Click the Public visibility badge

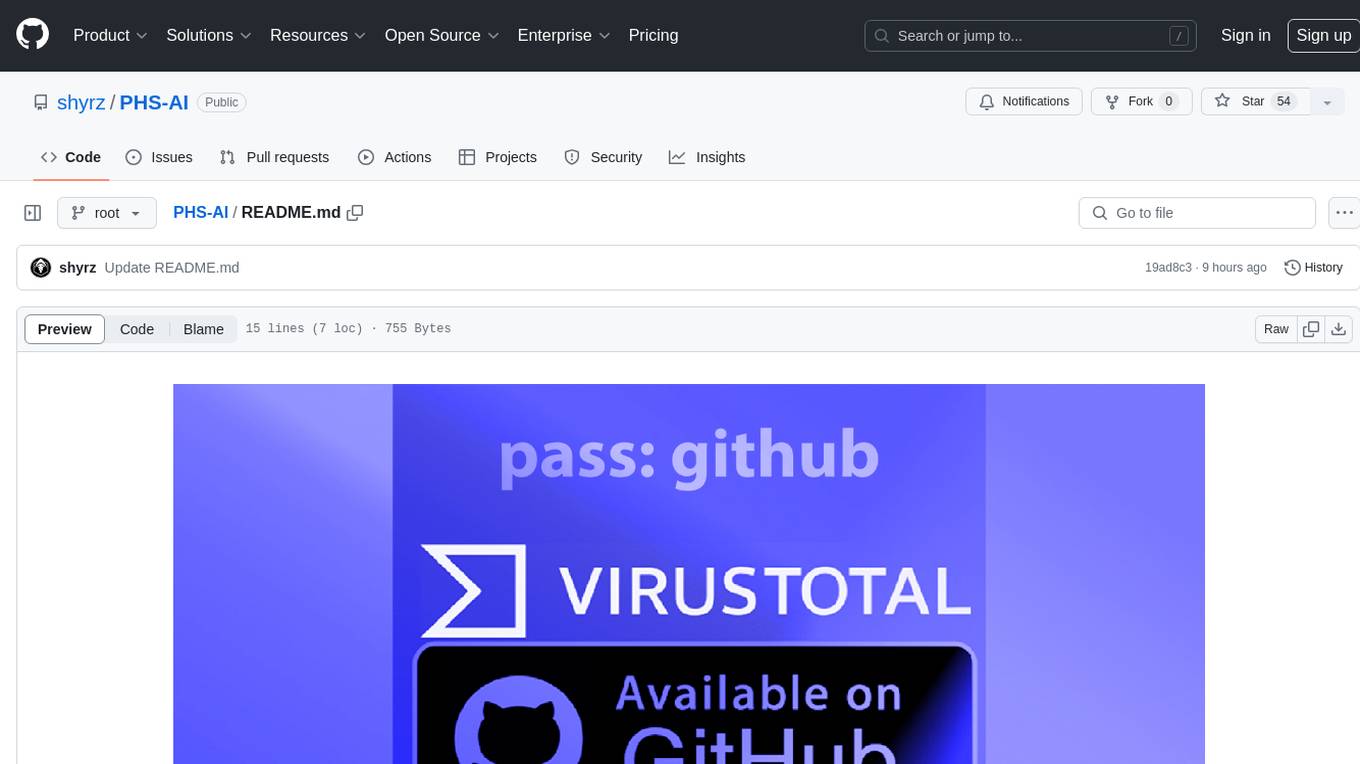[222, 102]
